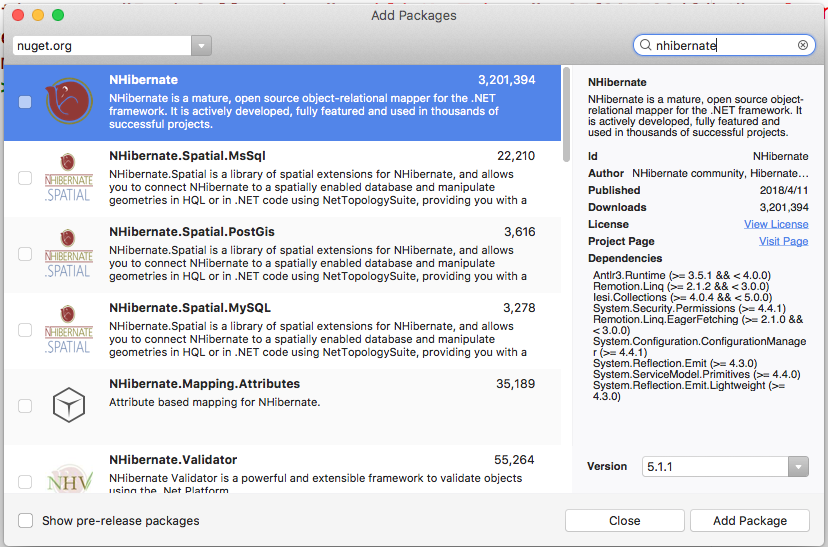Select the NHibernate.Validator package title

tap(173, 460)
